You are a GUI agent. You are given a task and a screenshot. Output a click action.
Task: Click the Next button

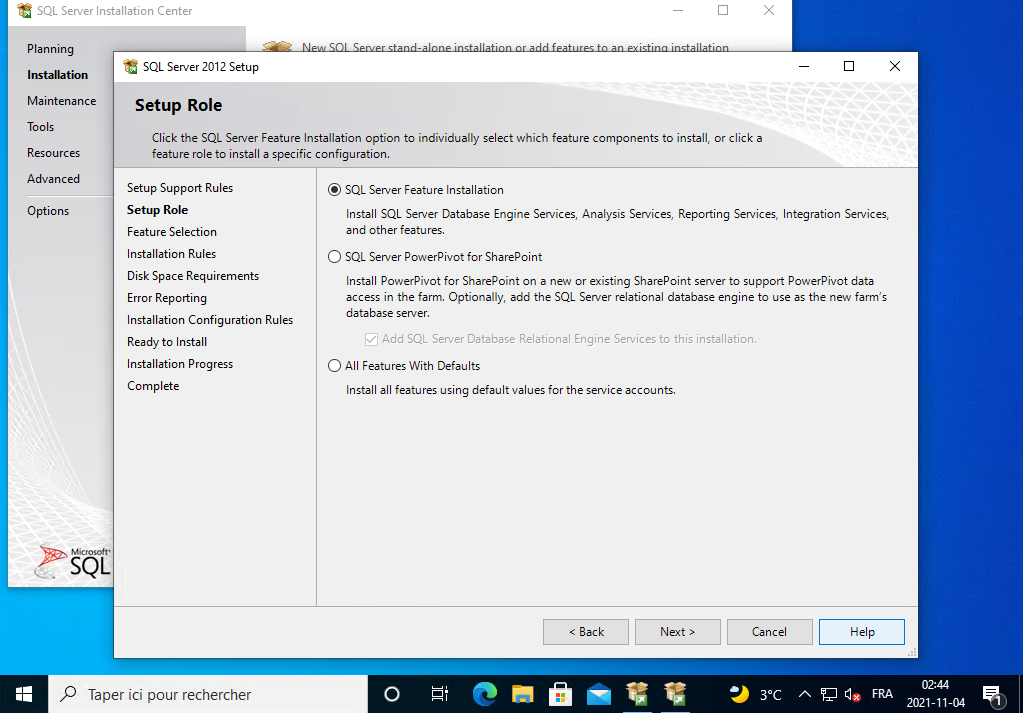[677, 632]
